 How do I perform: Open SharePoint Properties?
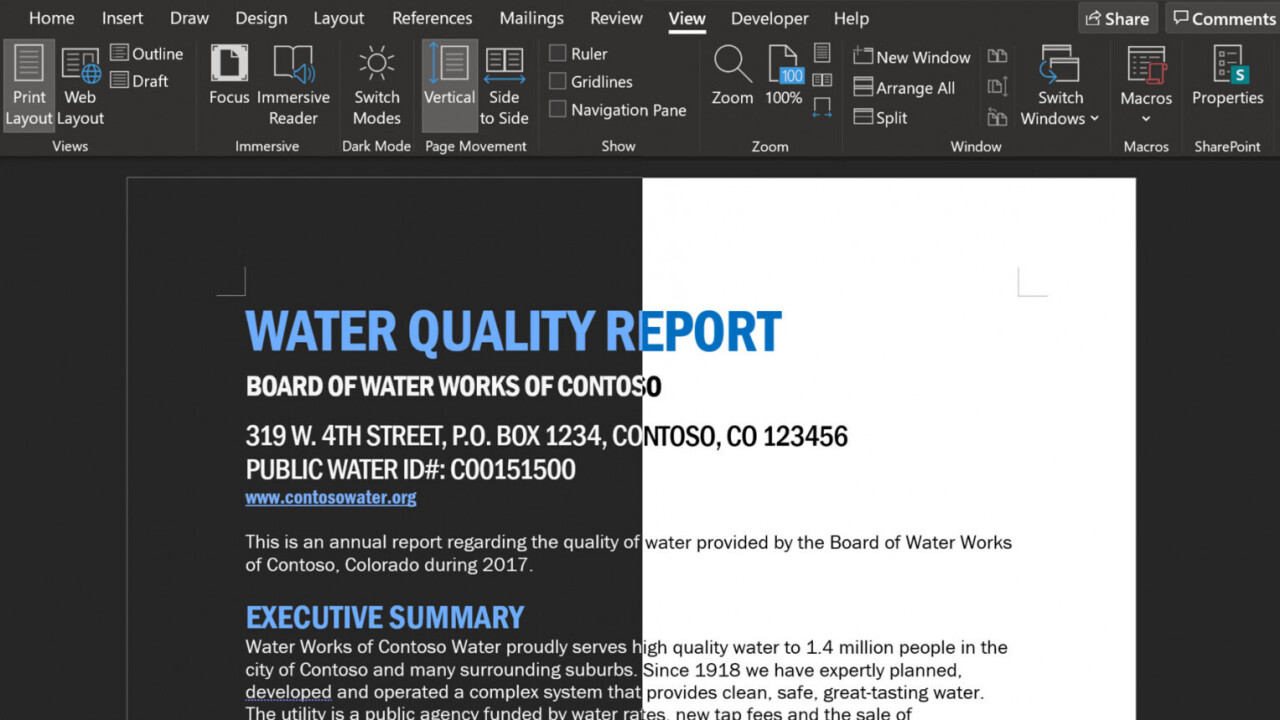[x=1227, y=65]
